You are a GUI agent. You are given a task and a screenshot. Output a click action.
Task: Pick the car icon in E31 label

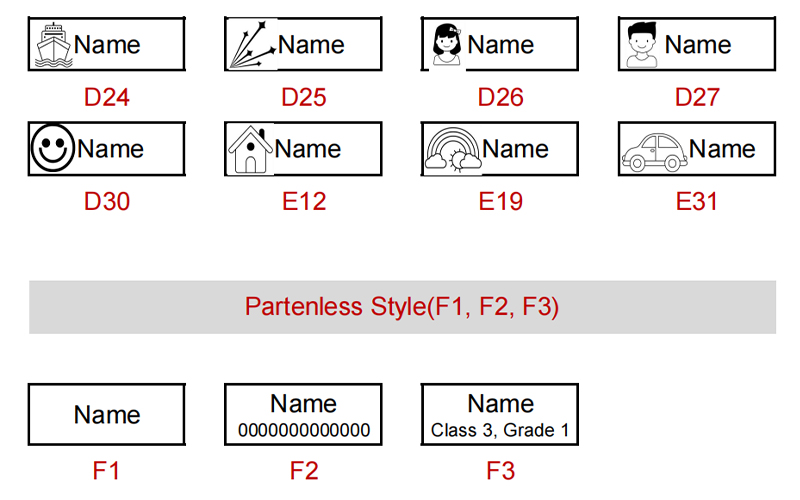pyautogui.click(x=654, y=152)
